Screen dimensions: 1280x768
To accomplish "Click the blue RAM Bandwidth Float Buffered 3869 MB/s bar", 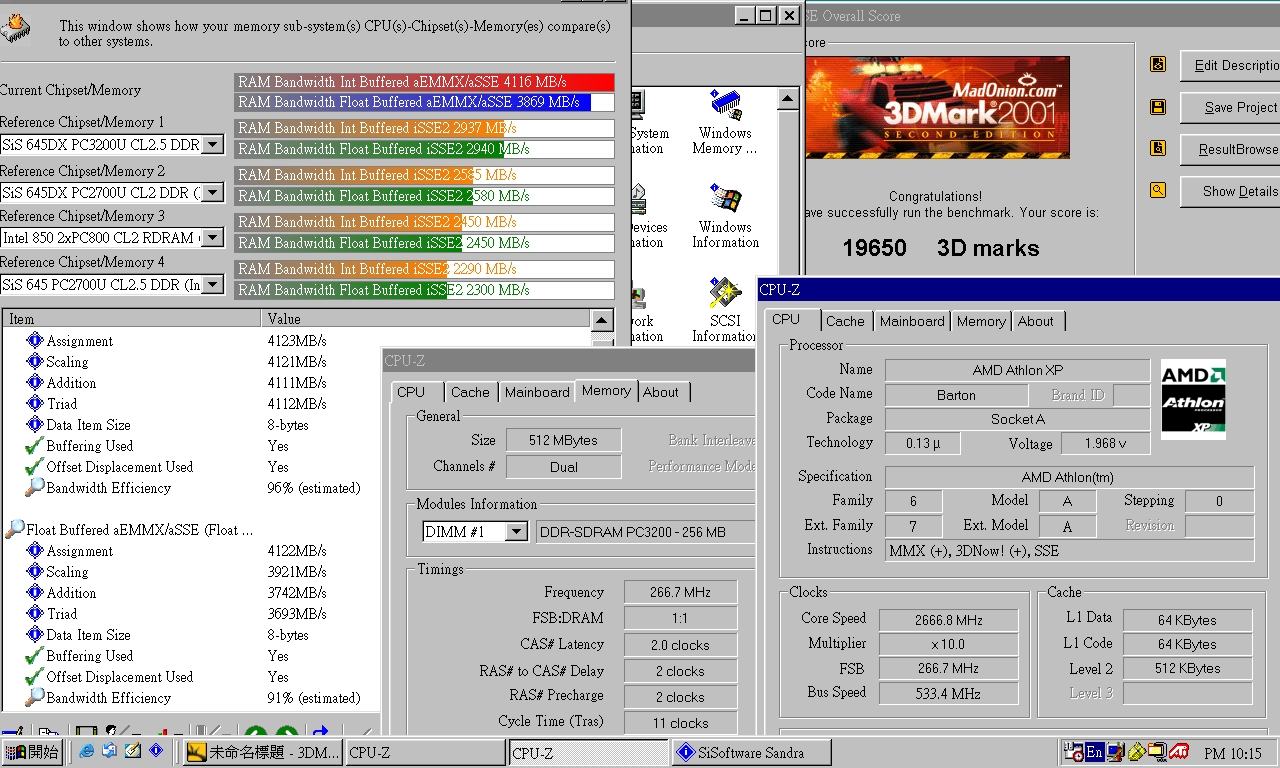I will point(413,102).
